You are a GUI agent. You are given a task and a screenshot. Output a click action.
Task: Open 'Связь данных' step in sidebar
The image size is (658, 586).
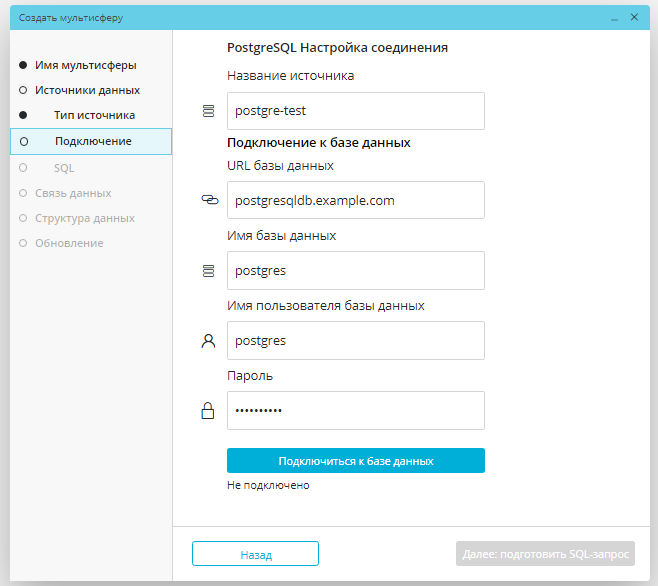coord(73,193)
